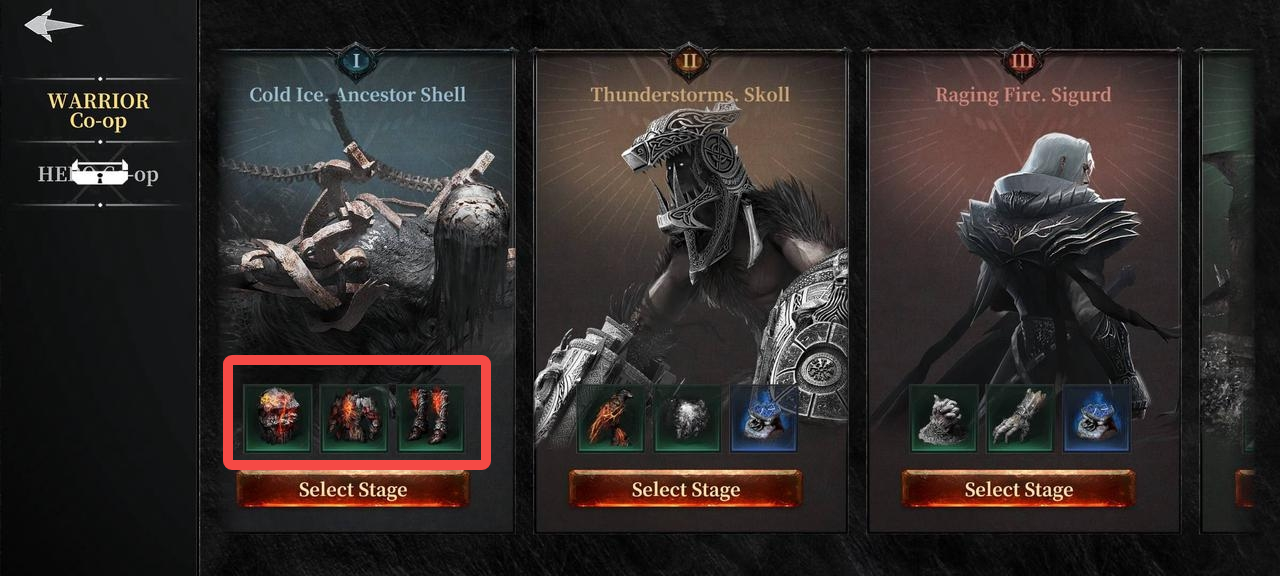Tap the lock icon on Hero Co-op

99,175
